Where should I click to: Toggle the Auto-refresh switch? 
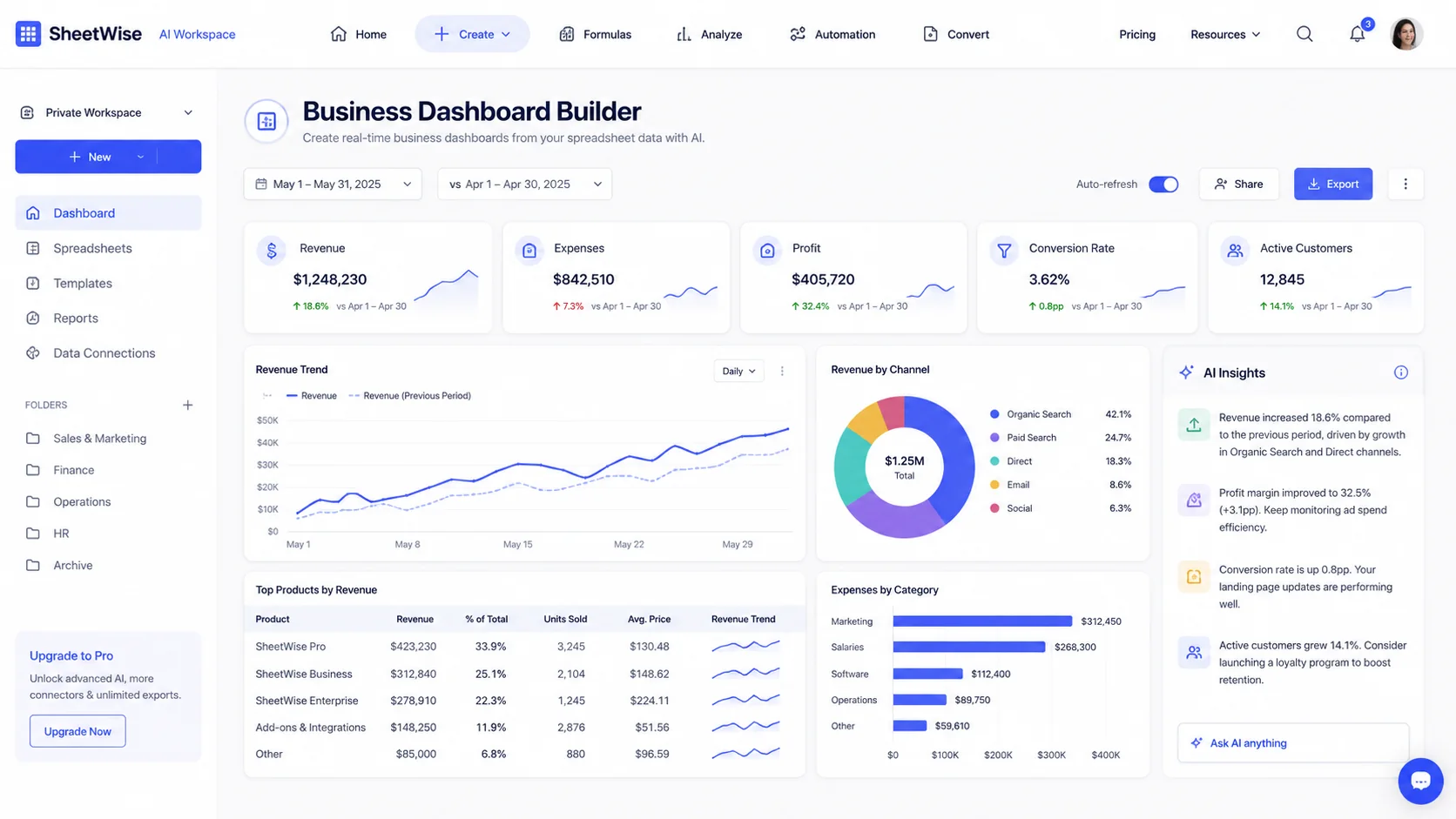(1163, 184)
